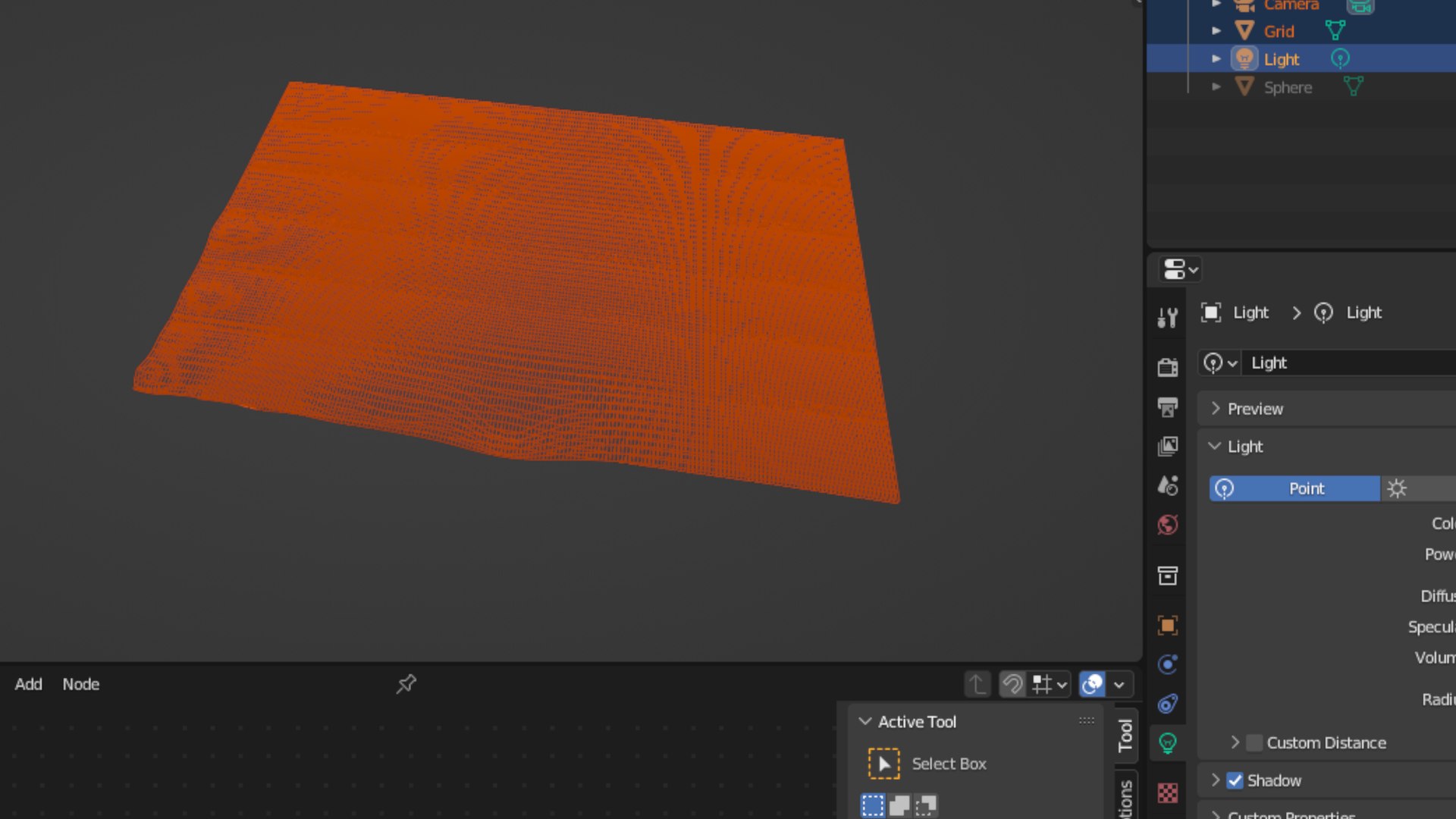
Task: Expand the Sphere object in outliner
Action: [x=1216, y=87]
